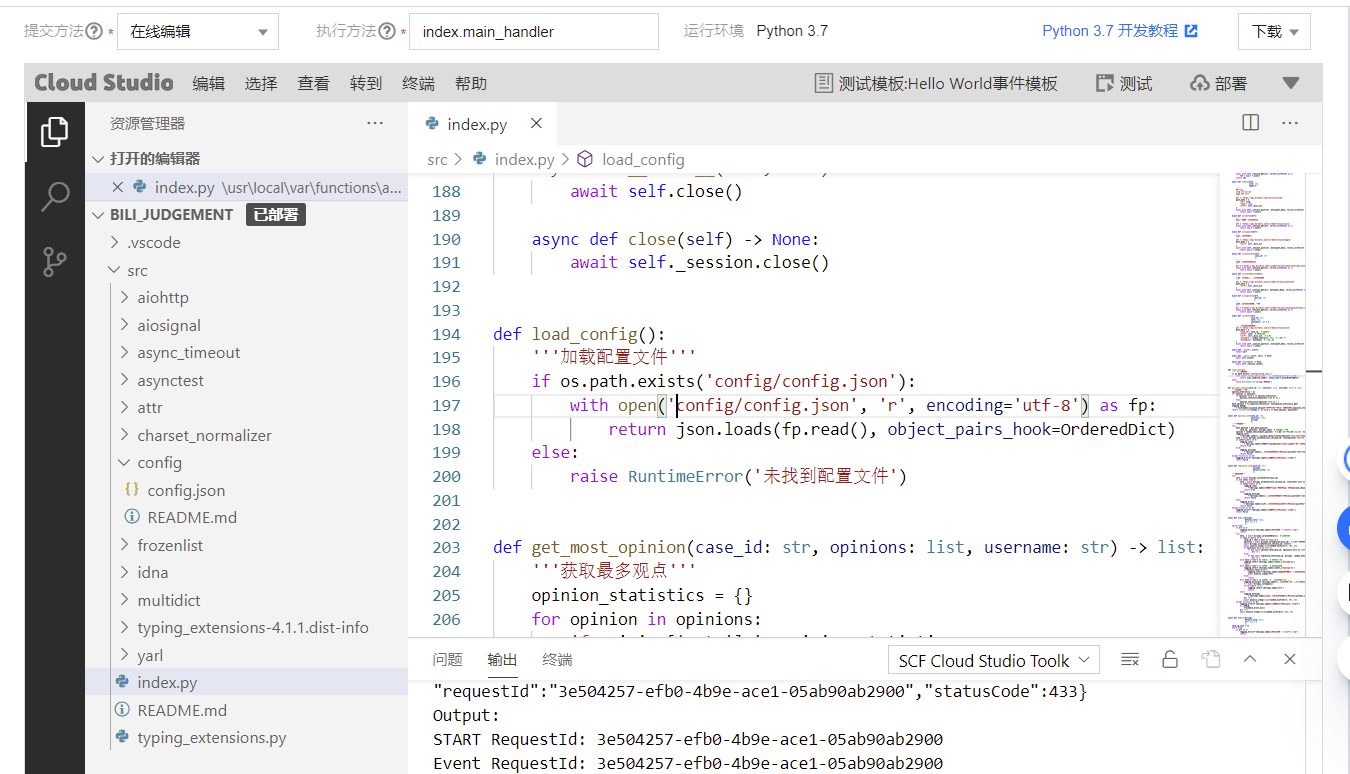The image size is (1350, 774).
Task: Open sidebar more actions next to 资源管理器
Action: click(375, 122)
